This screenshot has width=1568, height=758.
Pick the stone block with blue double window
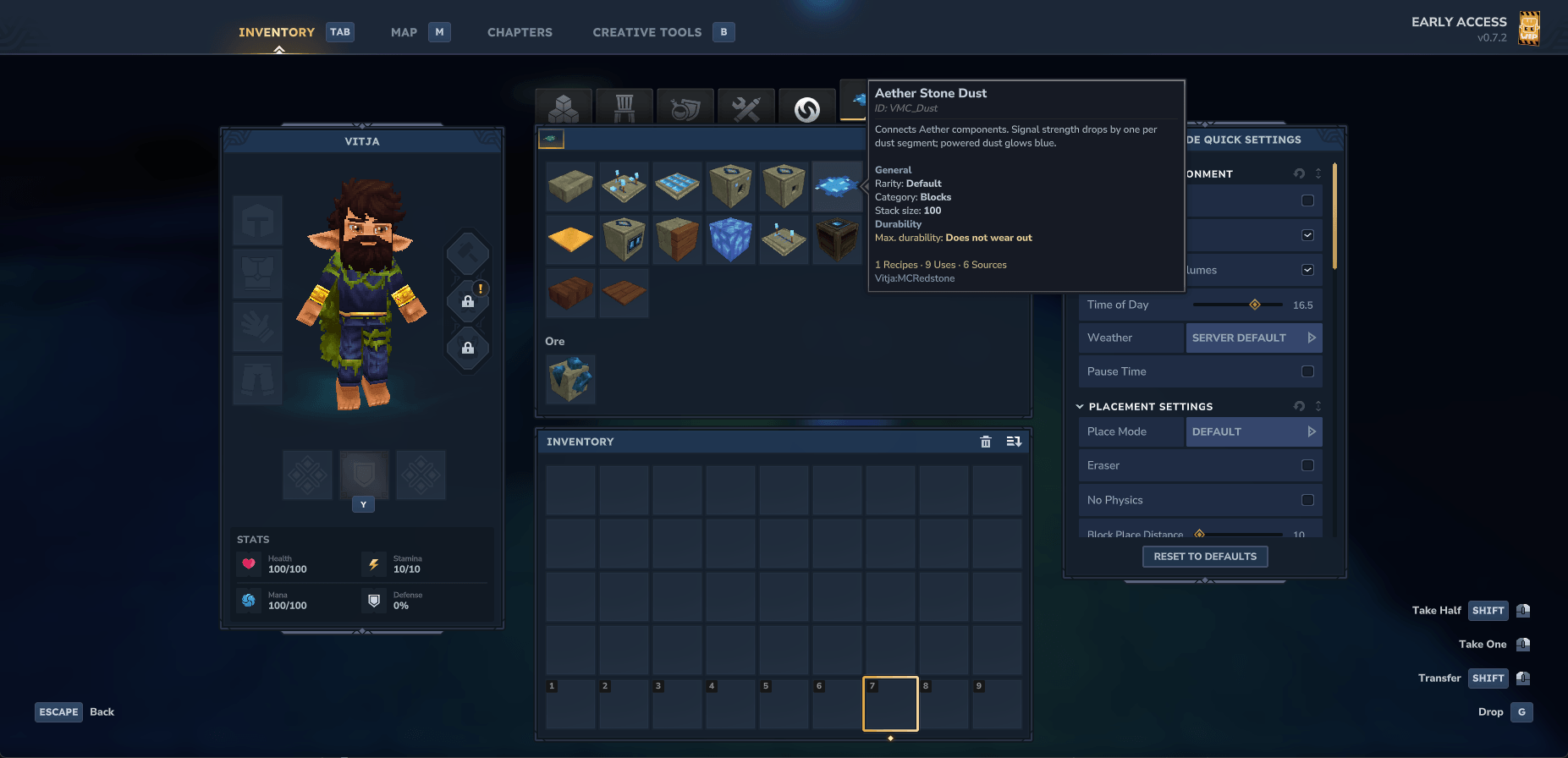(624, 239)
